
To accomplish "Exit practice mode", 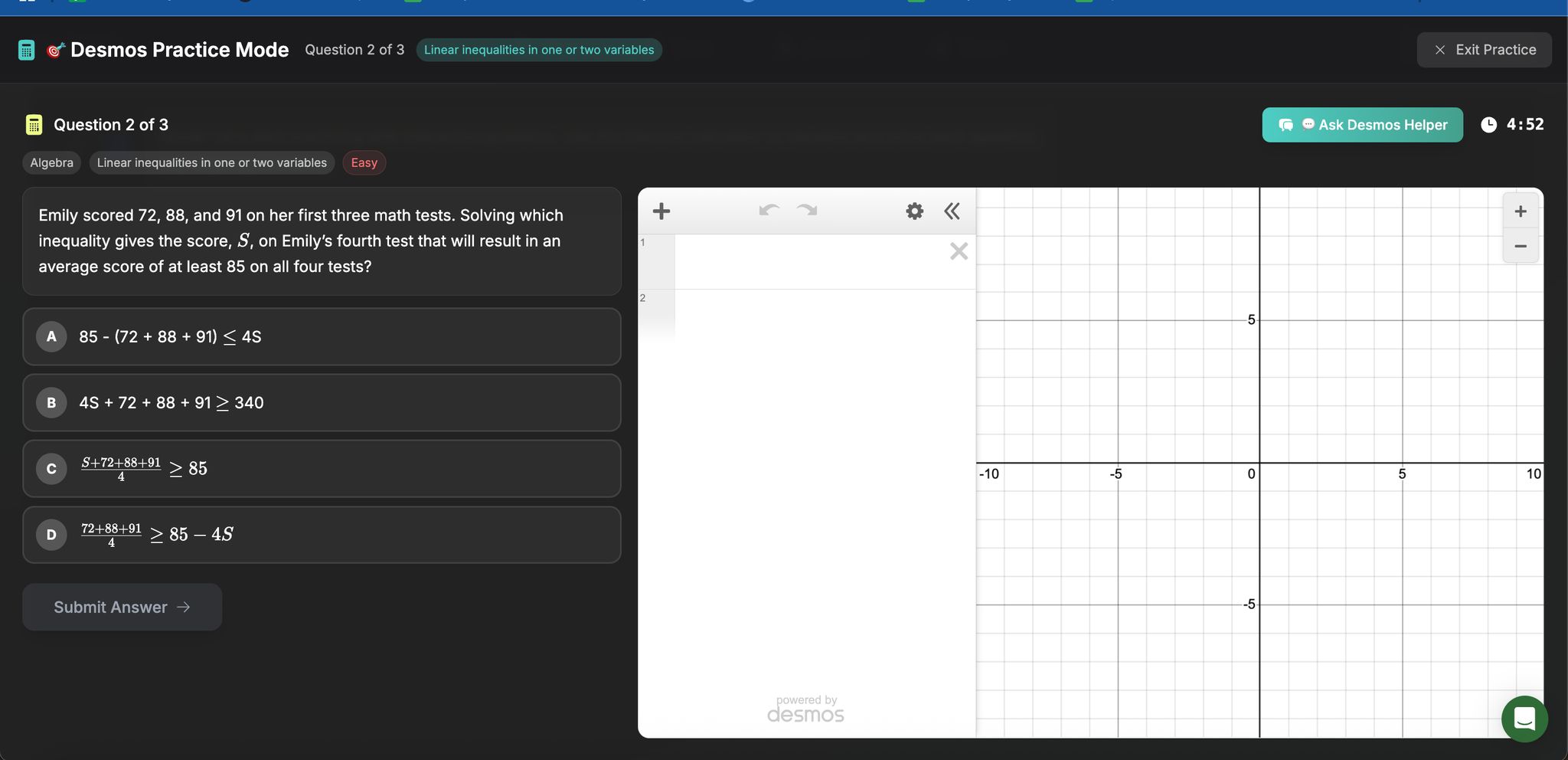I will [1484, 50].
